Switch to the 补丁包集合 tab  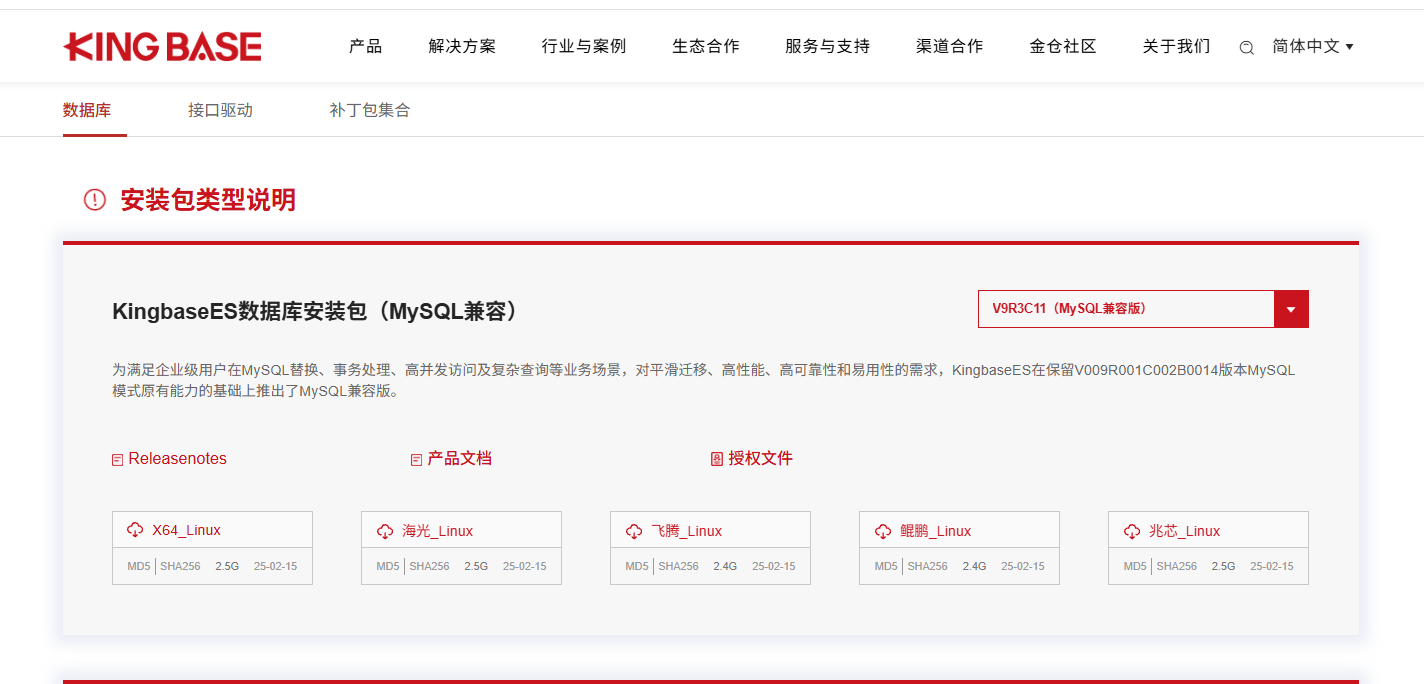tap(370, 110)
